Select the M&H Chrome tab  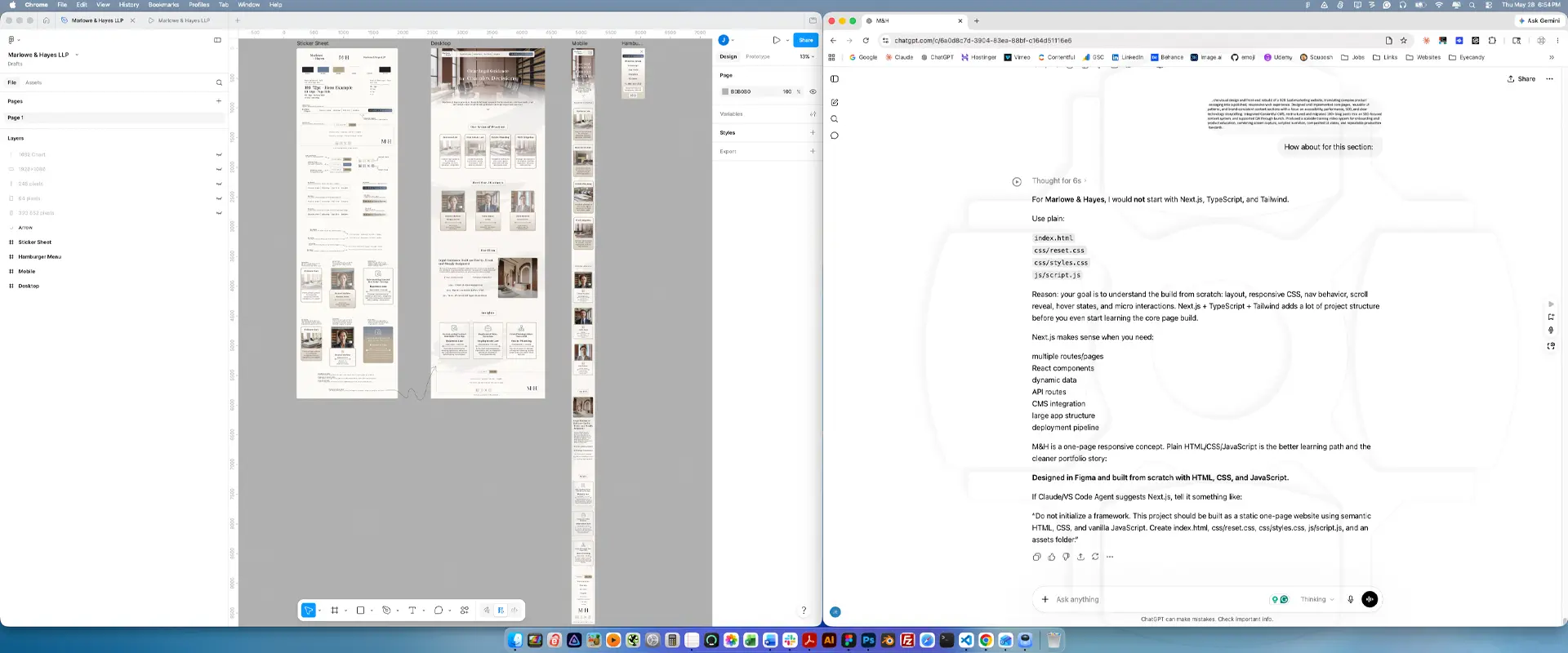(913, 20)
